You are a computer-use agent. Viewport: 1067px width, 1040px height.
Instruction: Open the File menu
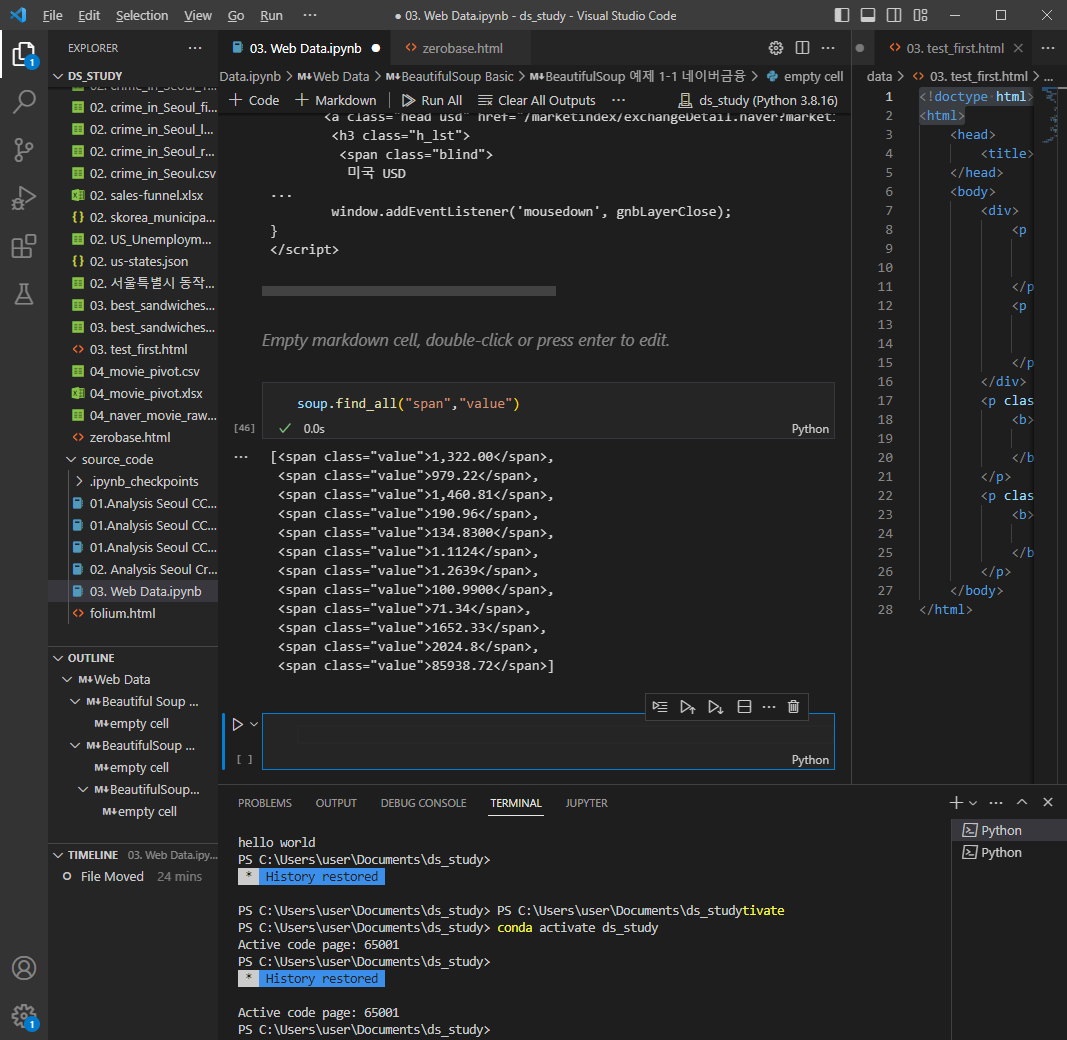tap(52, 15)
